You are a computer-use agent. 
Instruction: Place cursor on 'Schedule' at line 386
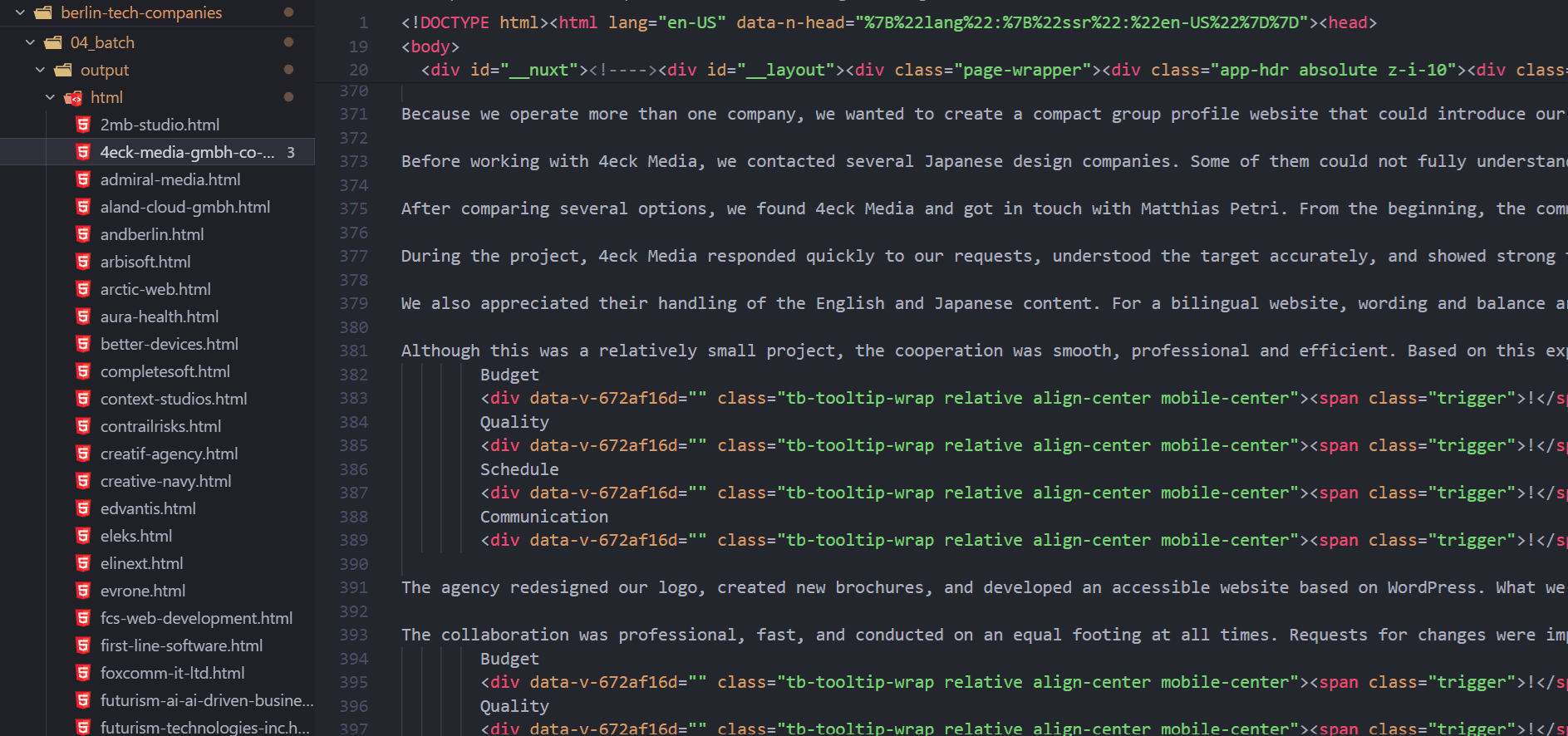[x=519, y=469]
